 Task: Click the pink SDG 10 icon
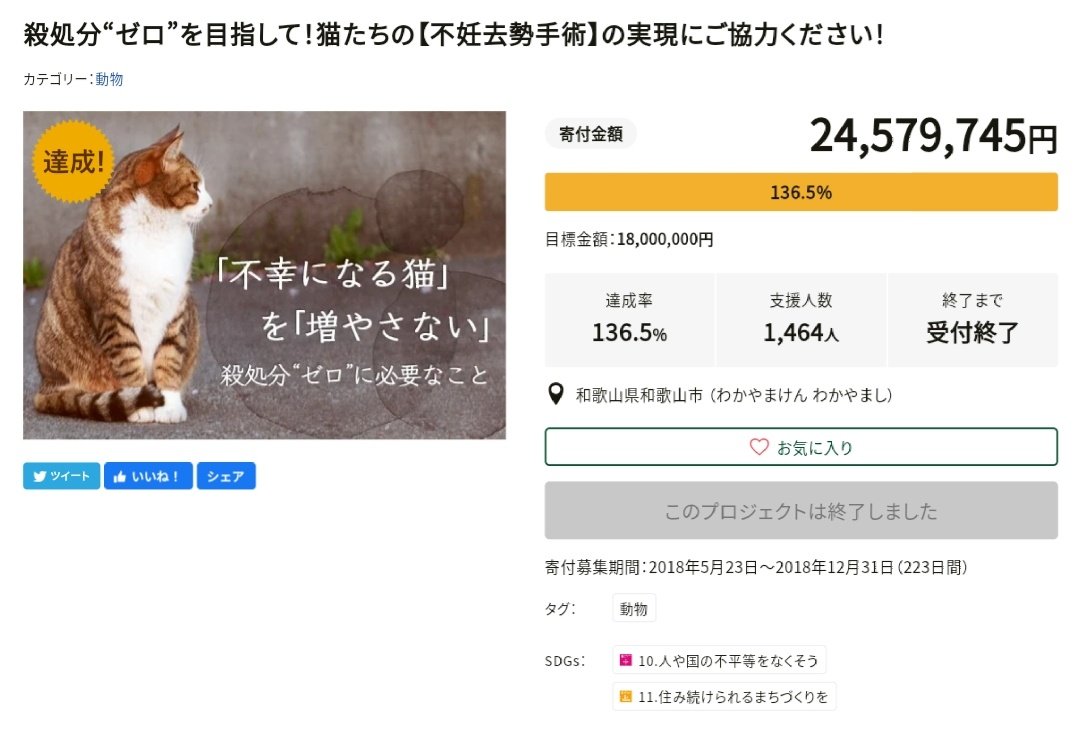(x=626, y=660)
